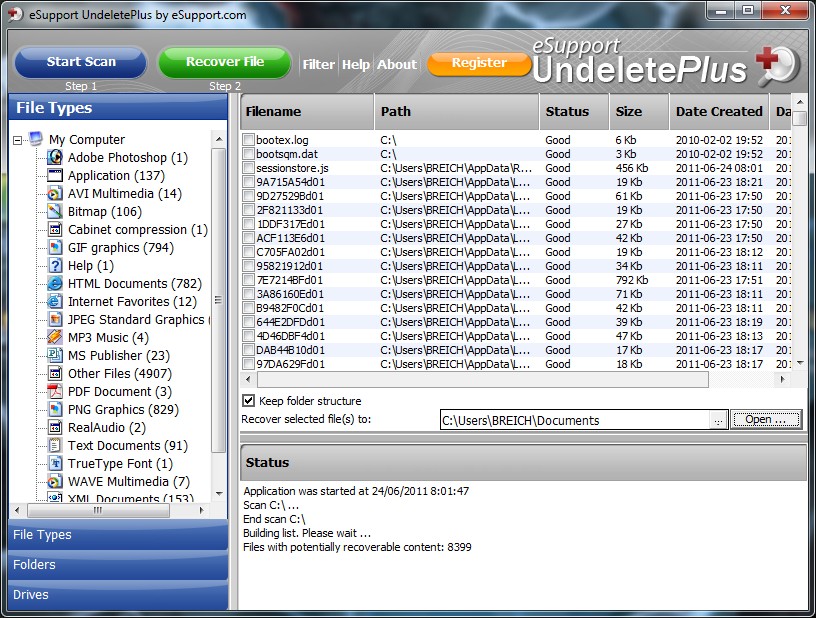Viewport: 816px width, 618px height.
Task: Click the recover destination path field
Action: (x=575, y=420)
